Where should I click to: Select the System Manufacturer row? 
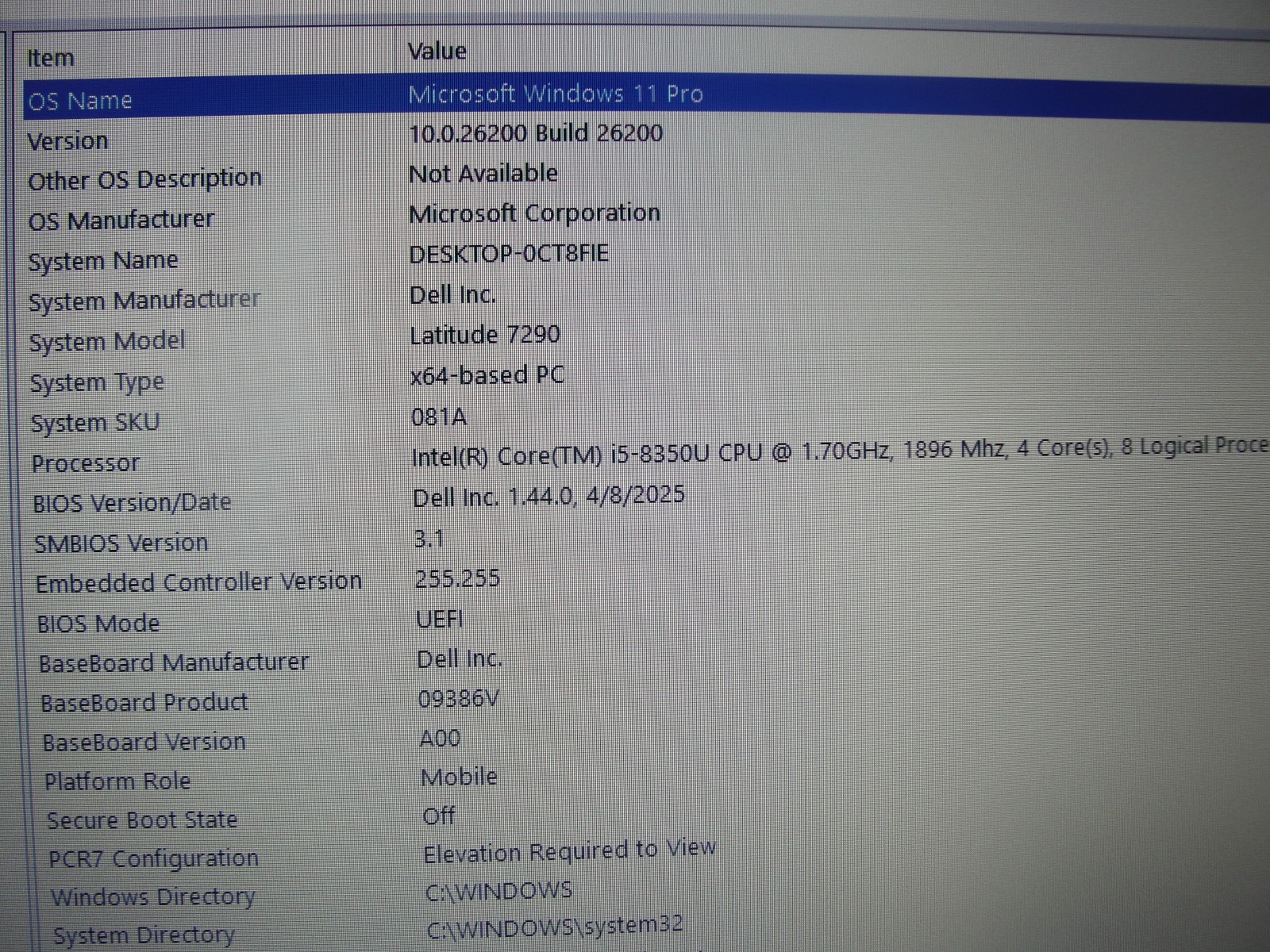coord(144,301)
